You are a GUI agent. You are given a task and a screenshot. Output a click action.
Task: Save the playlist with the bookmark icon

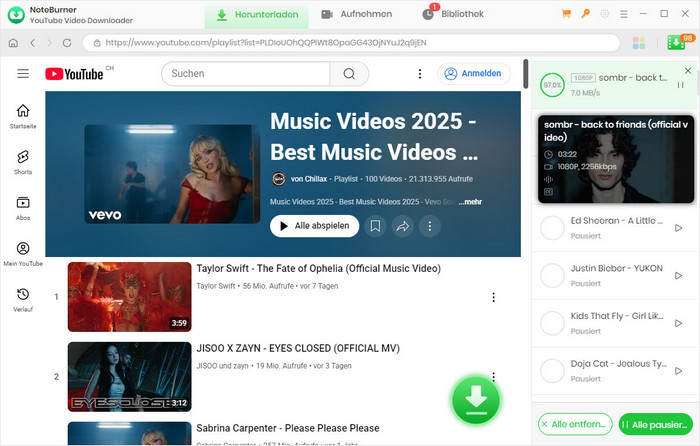(374, 226)
